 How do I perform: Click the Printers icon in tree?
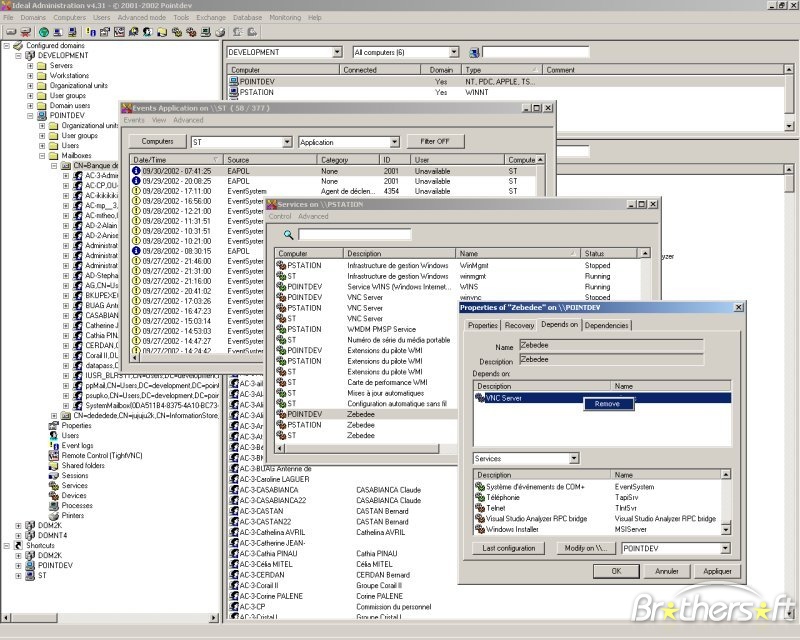[54, 515]
